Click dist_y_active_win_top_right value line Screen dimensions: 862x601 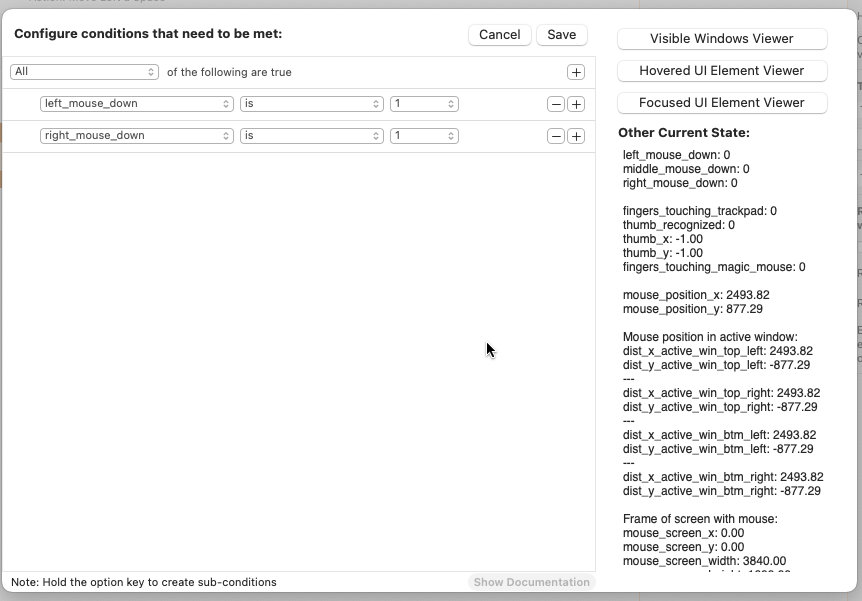[720, 407]
